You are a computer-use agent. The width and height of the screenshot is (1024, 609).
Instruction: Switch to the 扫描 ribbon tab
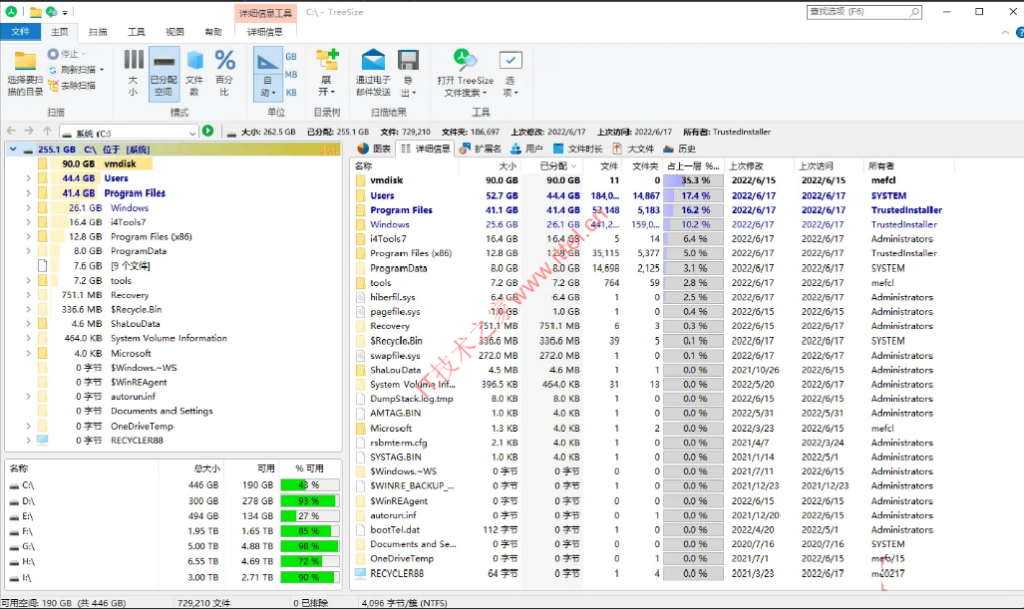click(x=98, y=31)
